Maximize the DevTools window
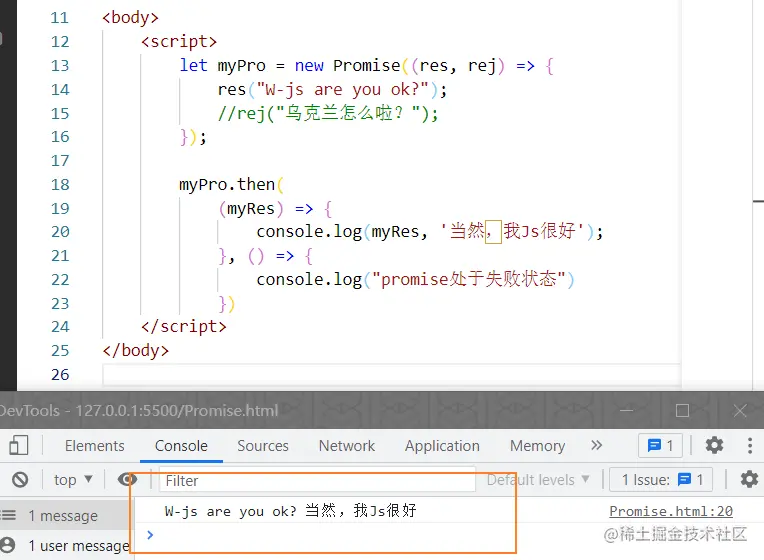 coord(682,410)
